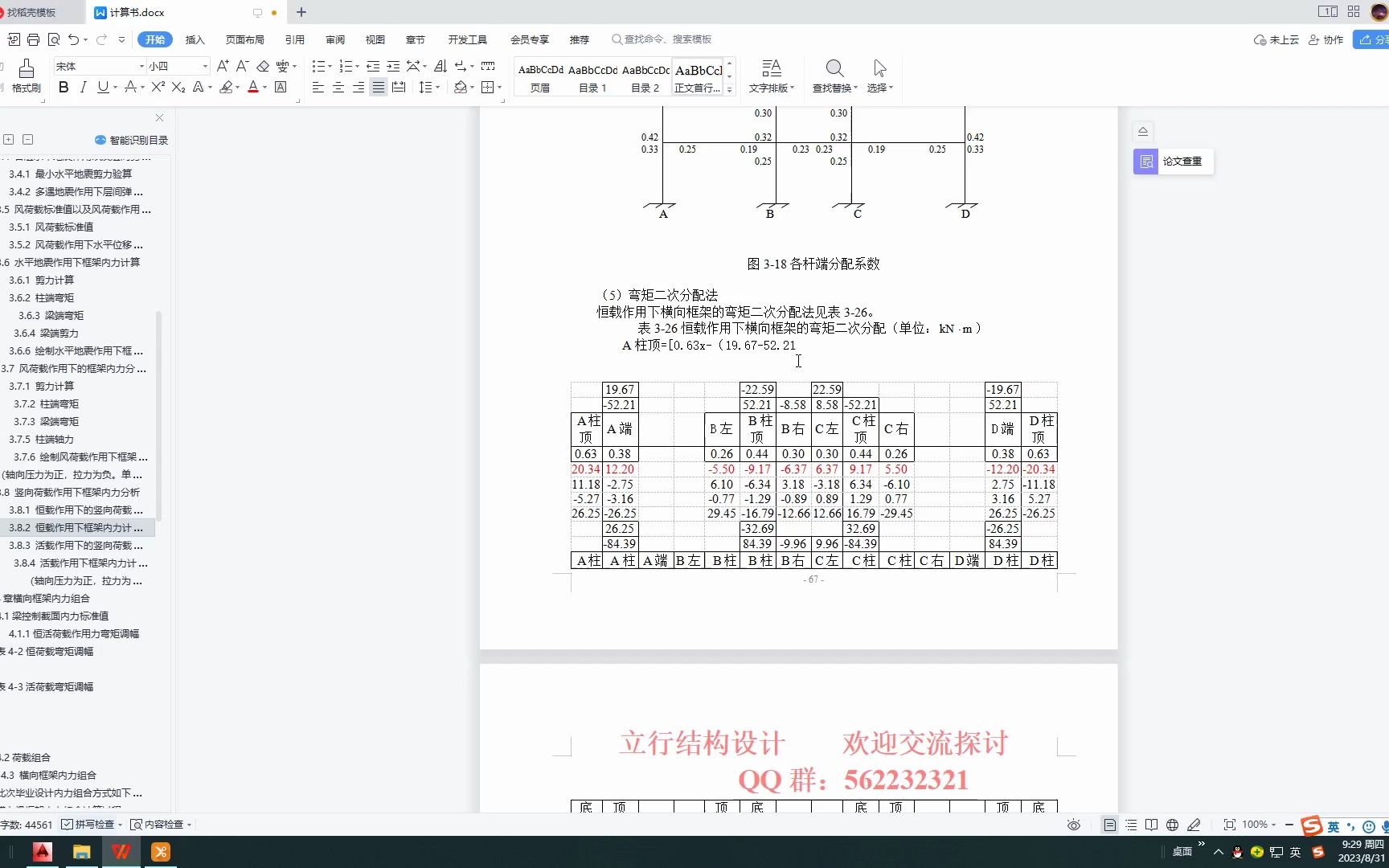Switch to the 视图 tab
This screenshot has width=1389, height=868.
(x=375, y=39)
